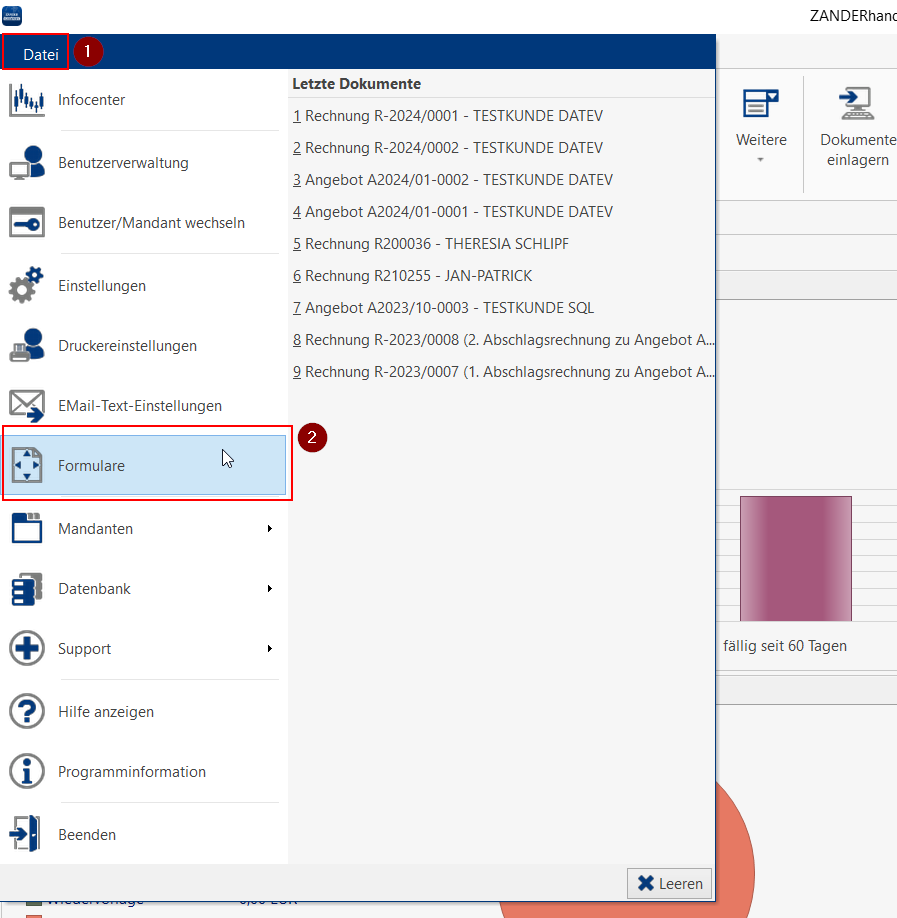Click the Infocenter chart icon
Screen dimensions: 897x918
[27, 100]
